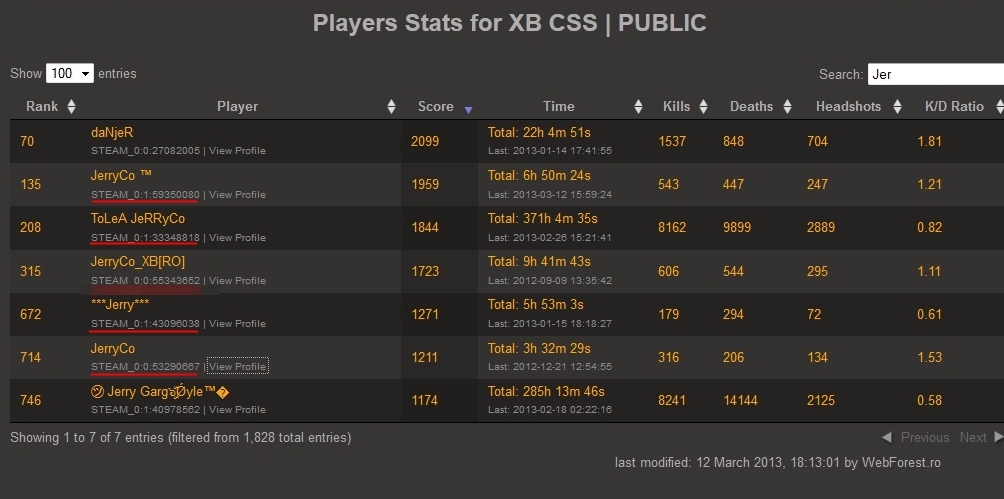1004x499 pixels.
Task: View profile of JerryCo_XB[RO]
Action: (x=237, y=281)
